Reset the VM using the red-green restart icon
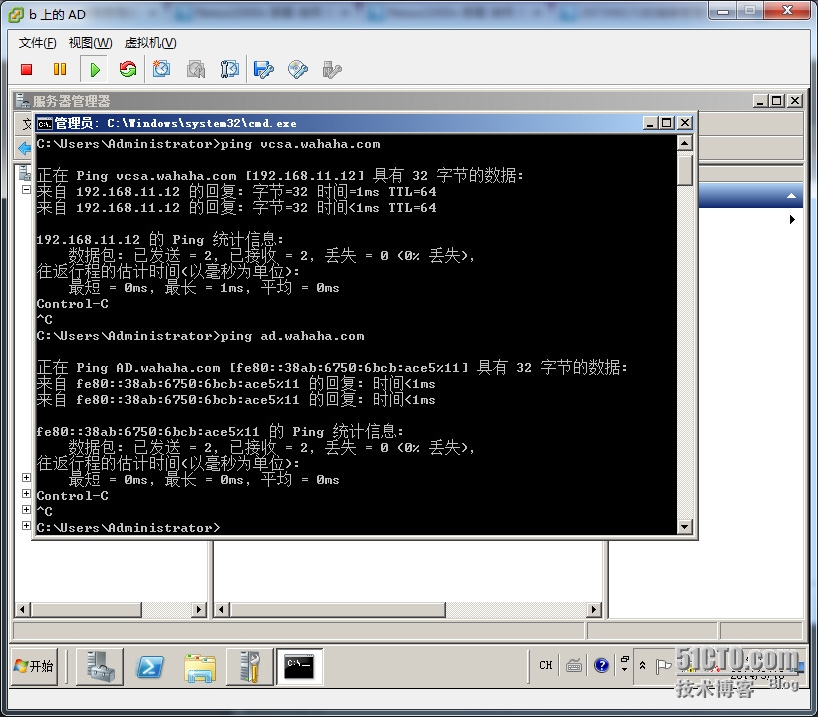 (x=128, y=69)
